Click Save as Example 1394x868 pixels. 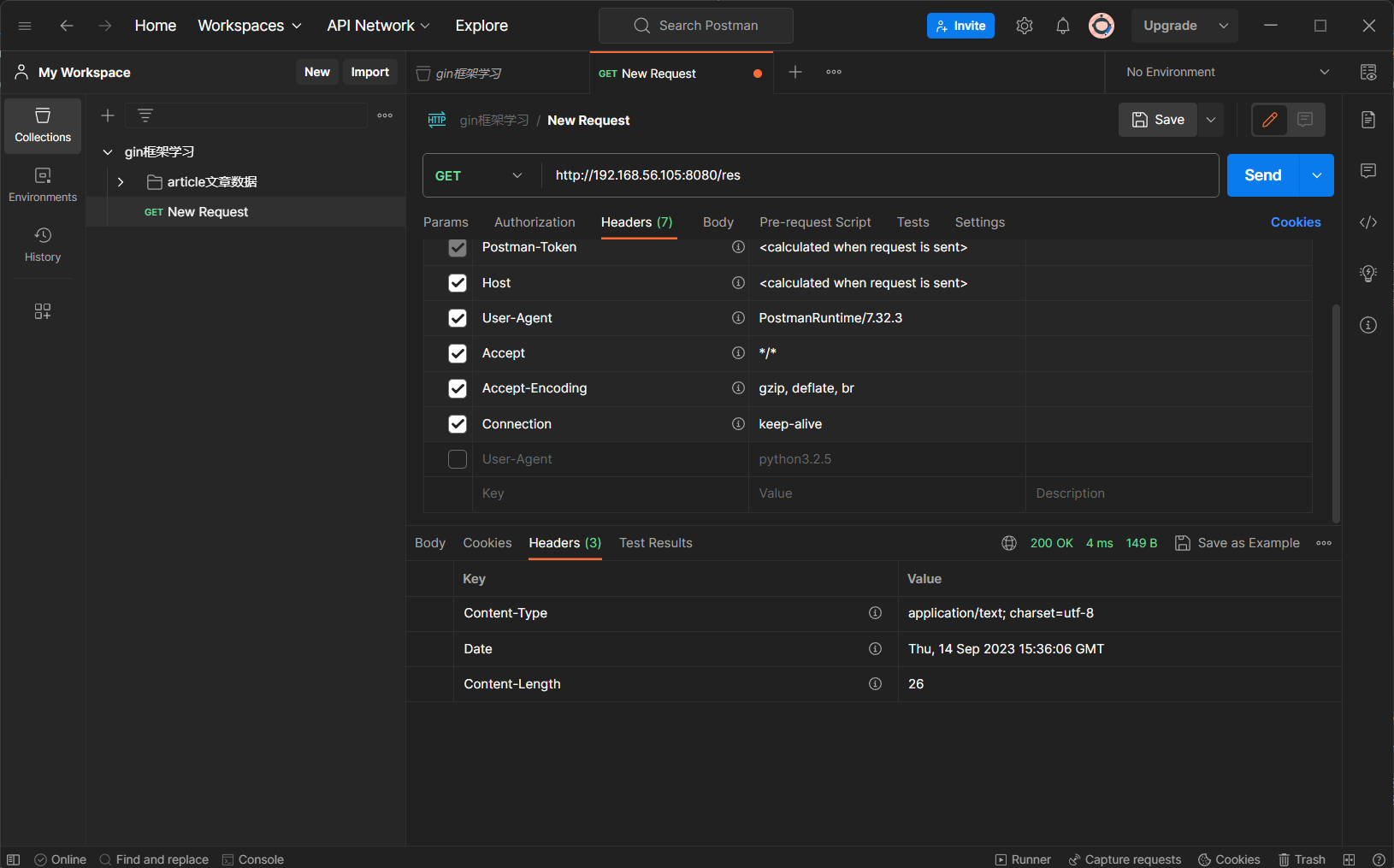pos(1237,543)
